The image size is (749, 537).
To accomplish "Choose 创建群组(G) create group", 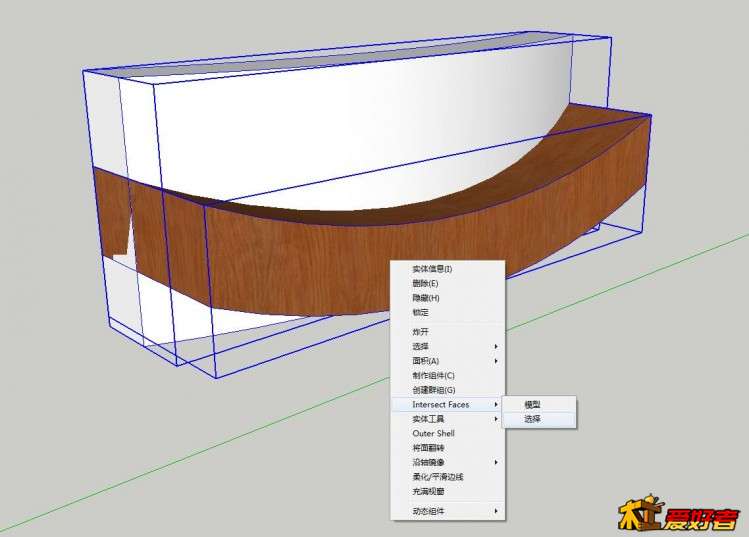I will 448,390.
